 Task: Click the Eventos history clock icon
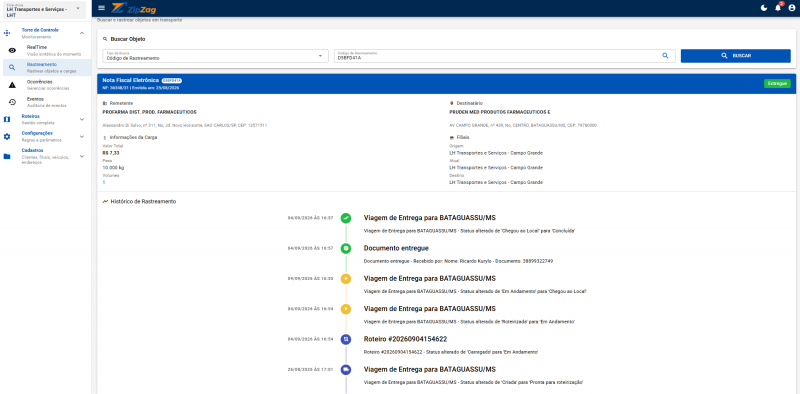(12, 102)
